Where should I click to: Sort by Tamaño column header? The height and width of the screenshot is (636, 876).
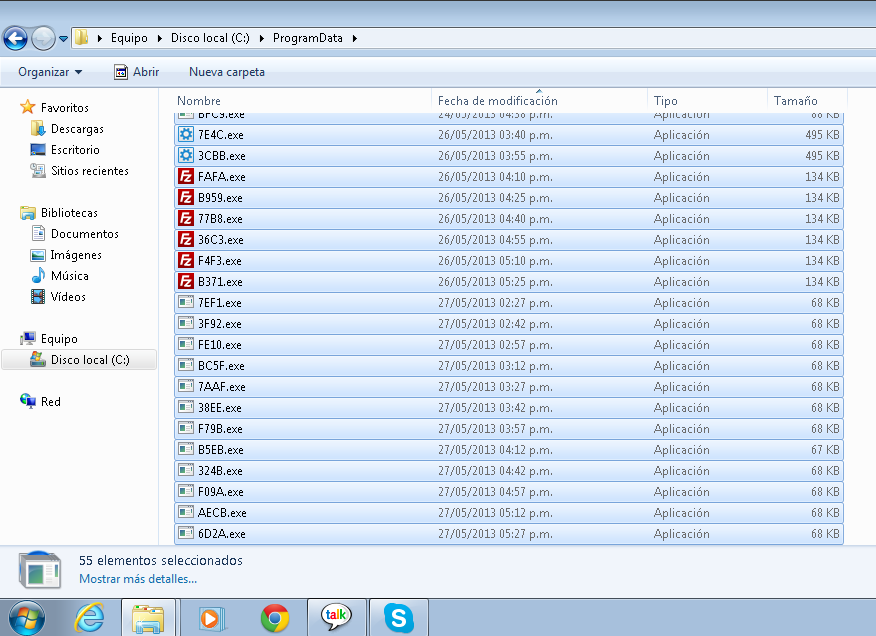796,101
